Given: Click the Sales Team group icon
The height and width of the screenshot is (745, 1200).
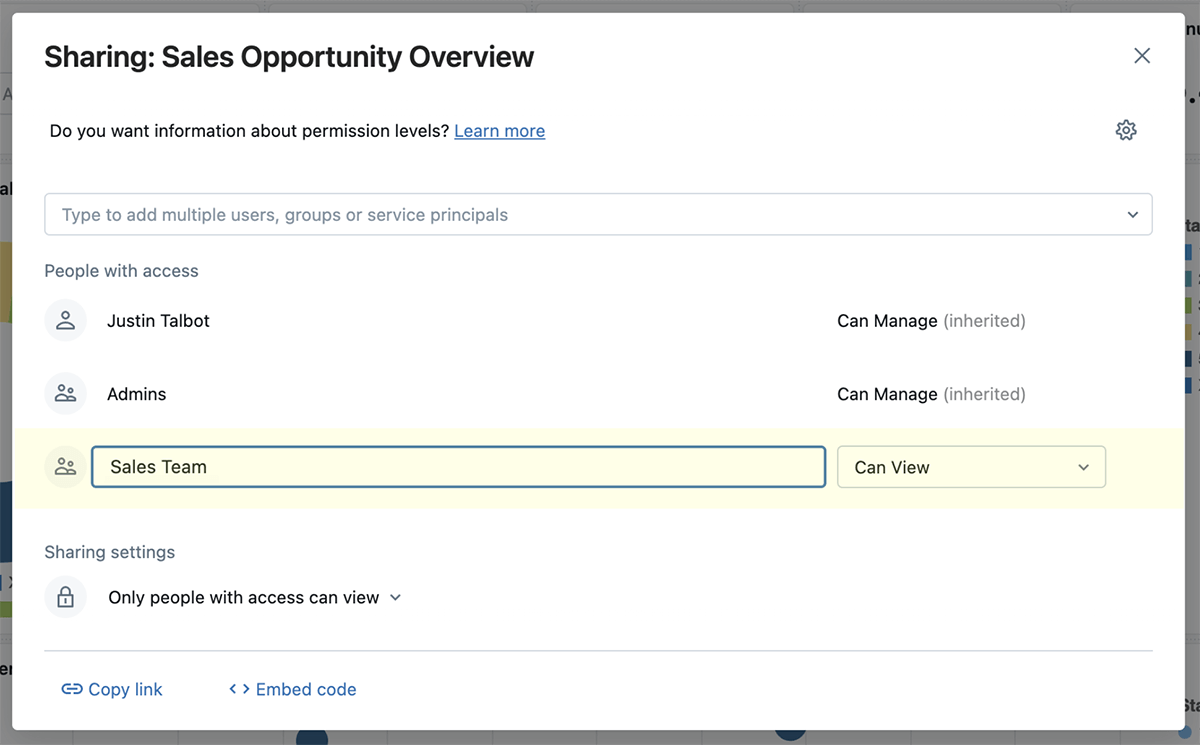Looking at the screenshot, I should (x=66, y=467).
